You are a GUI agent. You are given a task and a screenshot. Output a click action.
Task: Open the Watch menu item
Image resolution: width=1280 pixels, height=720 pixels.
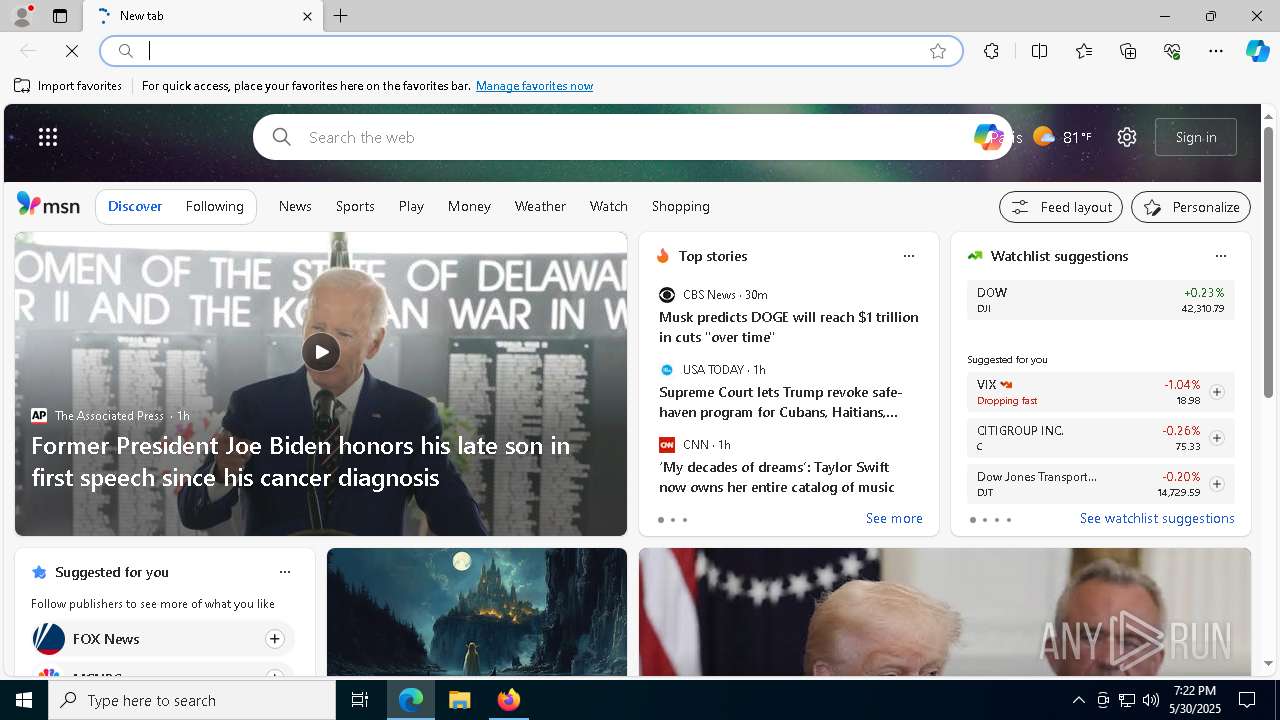[608, 206]
